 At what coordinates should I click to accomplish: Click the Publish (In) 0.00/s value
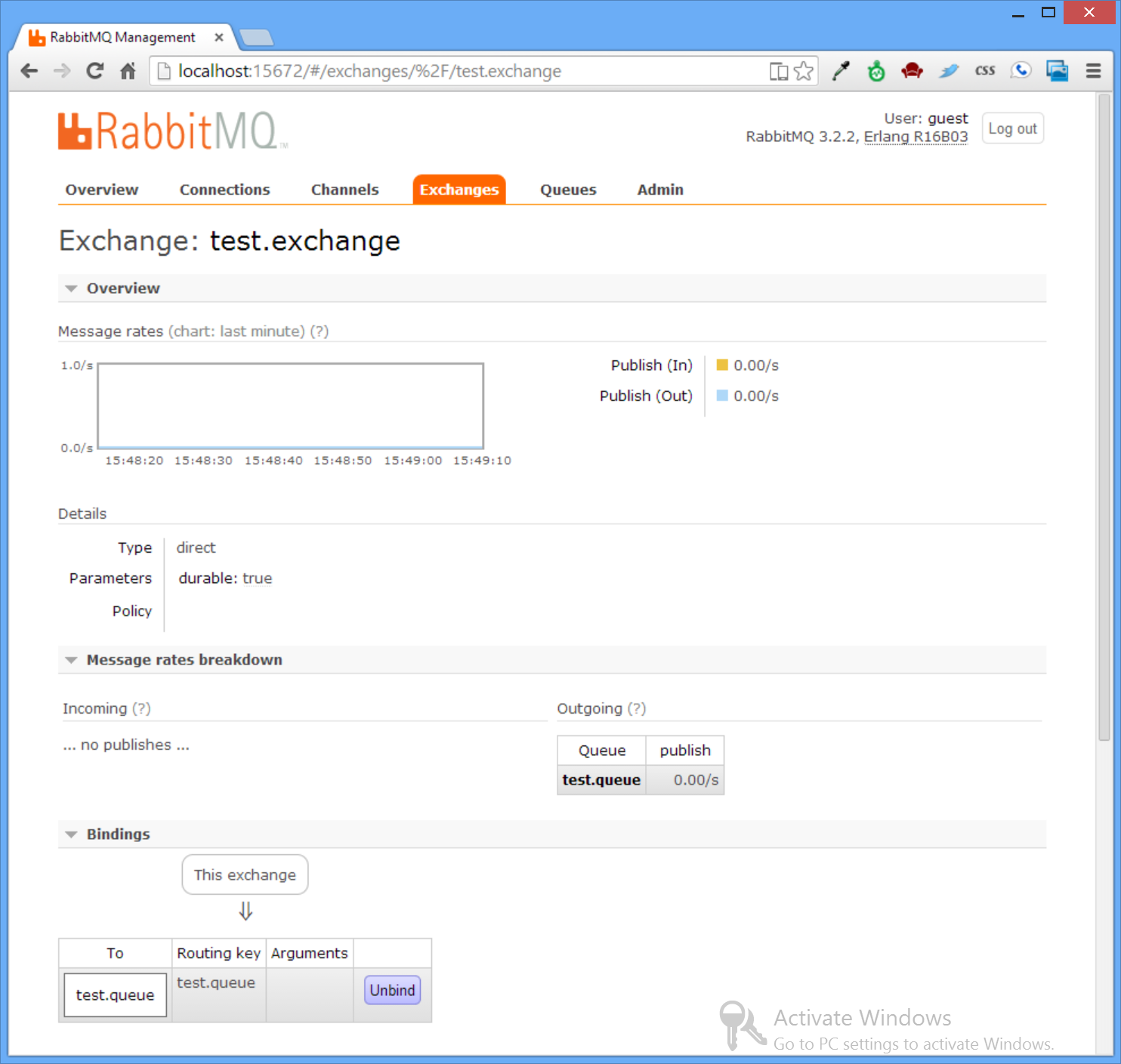click(x=756, y=365)
